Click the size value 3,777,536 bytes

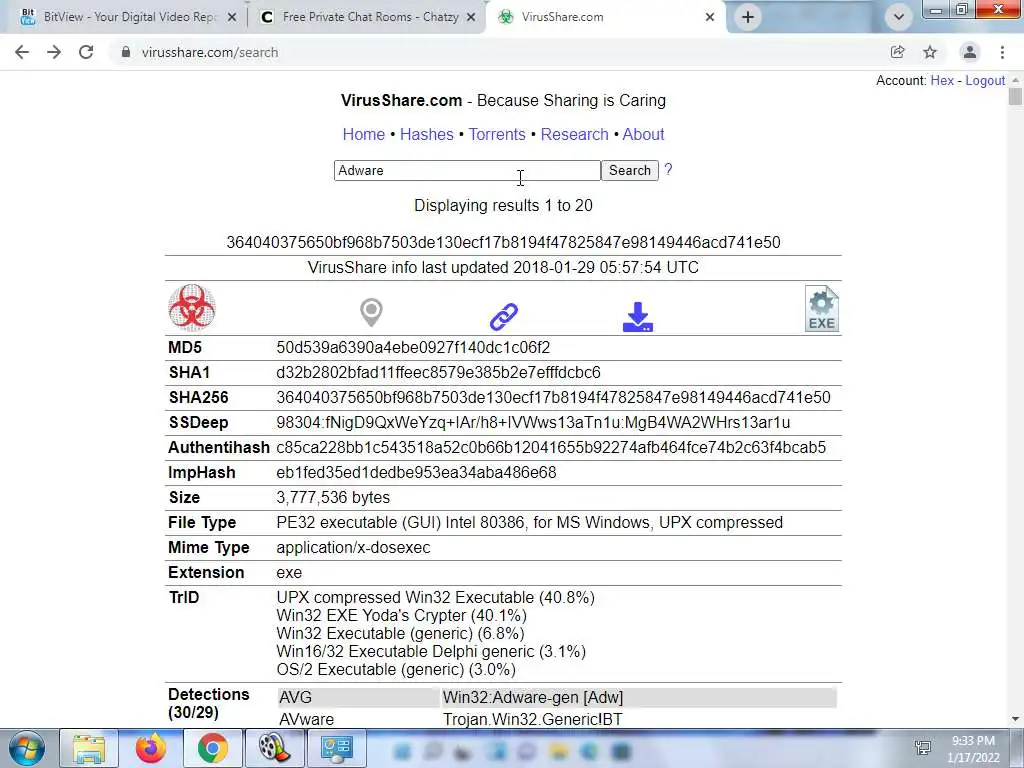[333, 498]
